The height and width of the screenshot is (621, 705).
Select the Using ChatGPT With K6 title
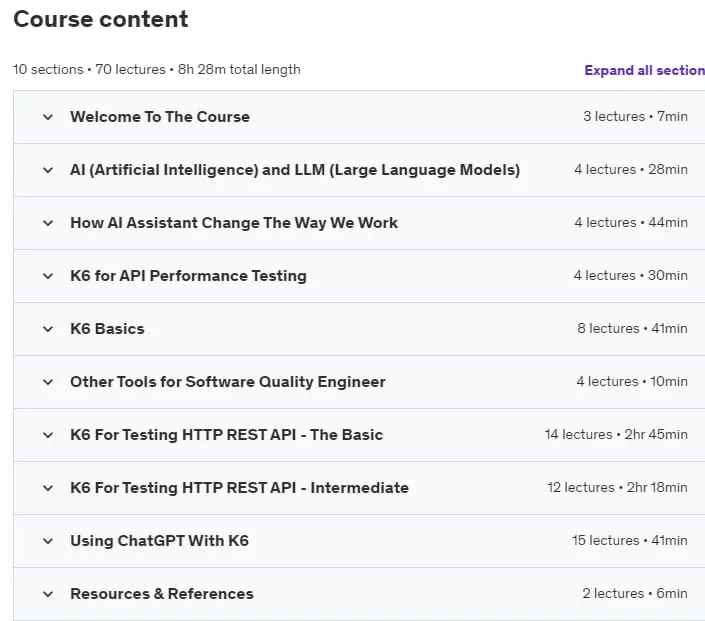coord(159,541)
